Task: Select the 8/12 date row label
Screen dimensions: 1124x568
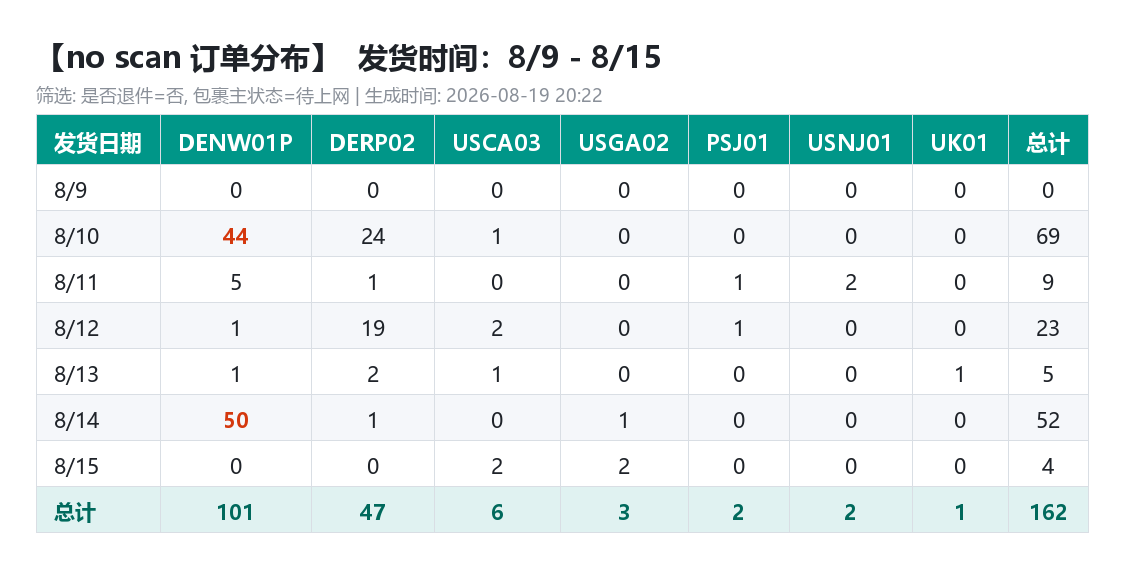Action: coord(77,328)
